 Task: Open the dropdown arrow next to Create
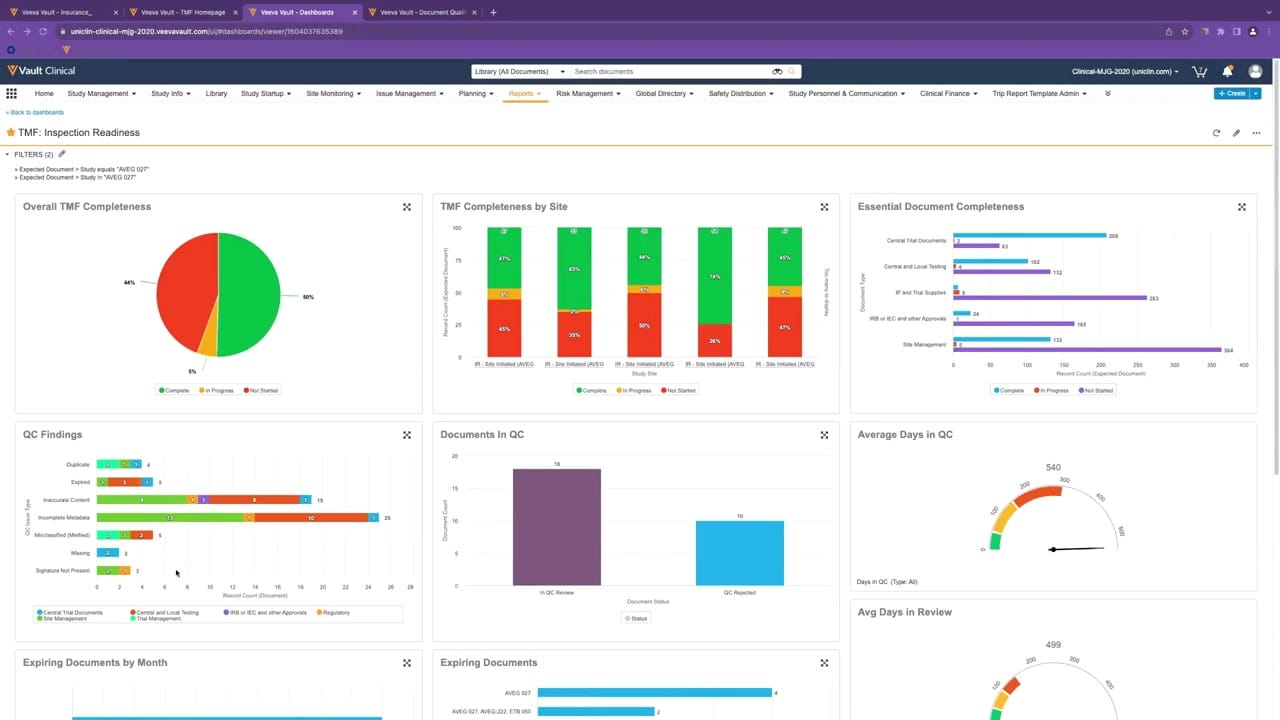[x=1256, y=93]
